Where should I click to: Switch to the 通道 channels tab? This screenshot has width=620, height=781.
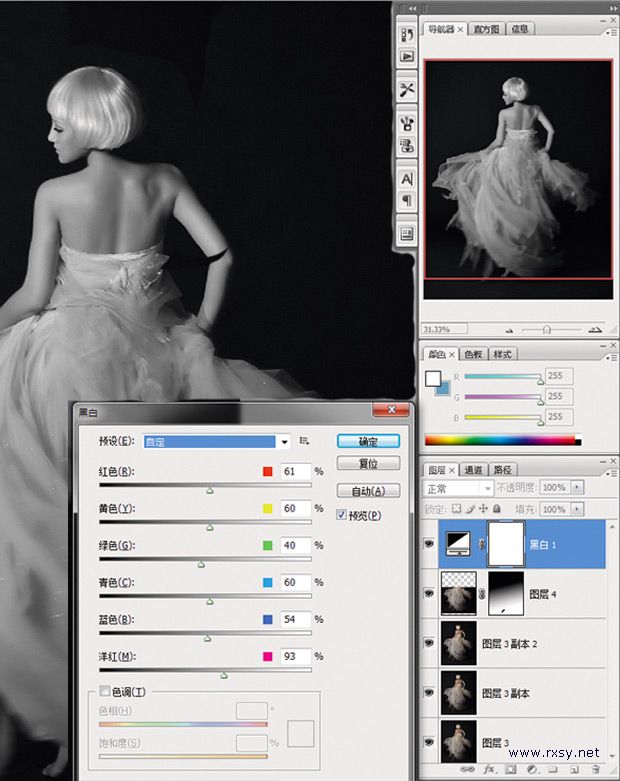point(473,470)
